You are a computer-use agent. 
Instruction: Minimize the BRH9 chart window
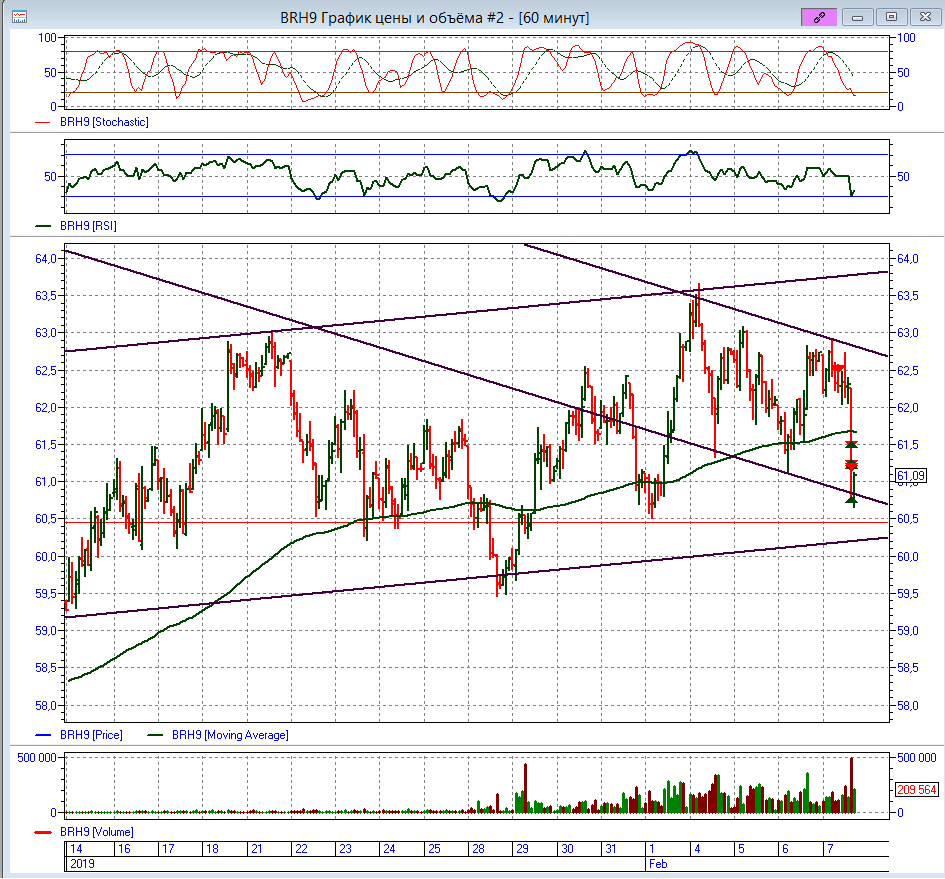click(x=859, y=17)
